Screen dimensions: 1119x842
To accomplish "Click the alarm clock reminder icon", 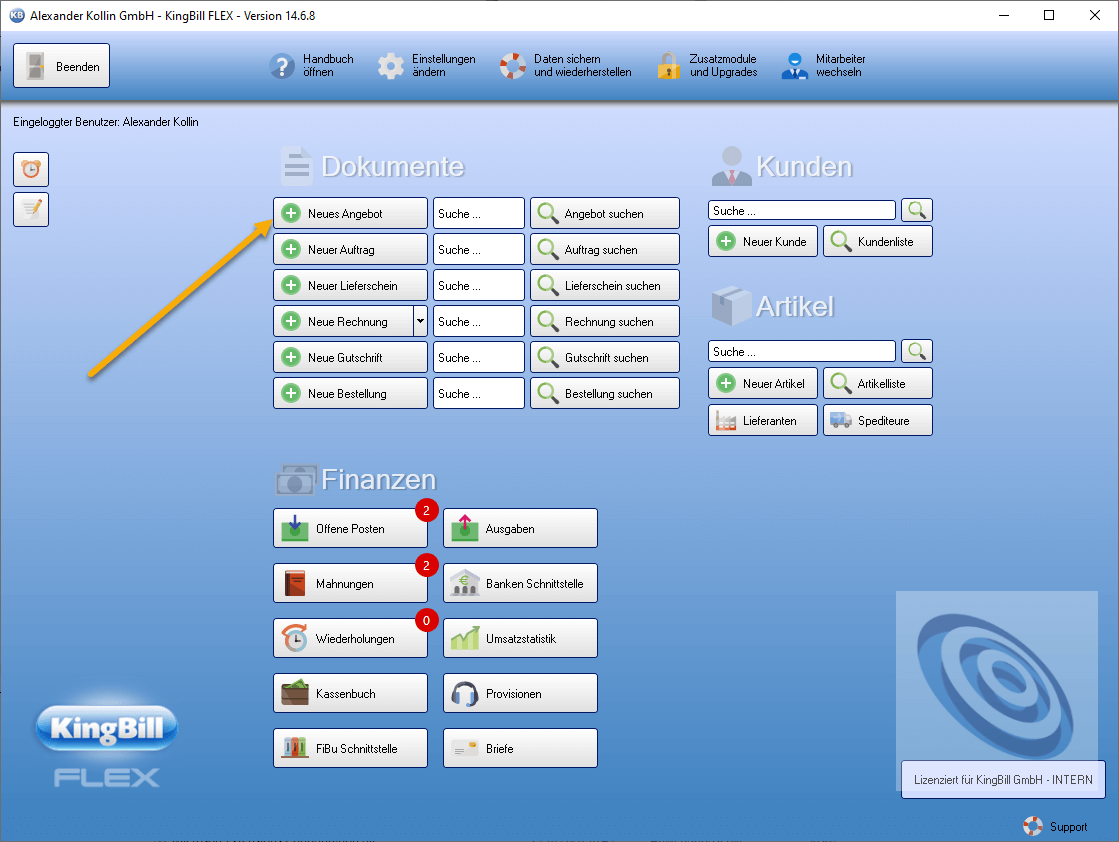I will tap(31, 169).
